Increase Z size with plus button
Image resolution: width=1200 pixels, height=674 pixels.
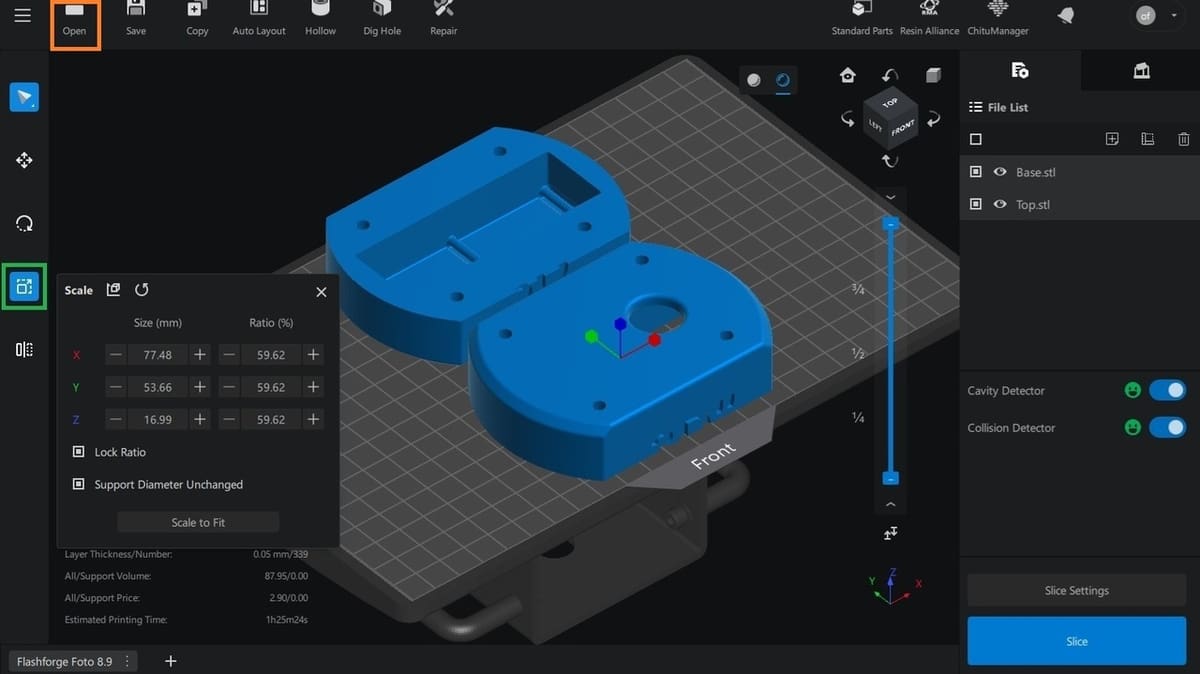coord(200,419)
